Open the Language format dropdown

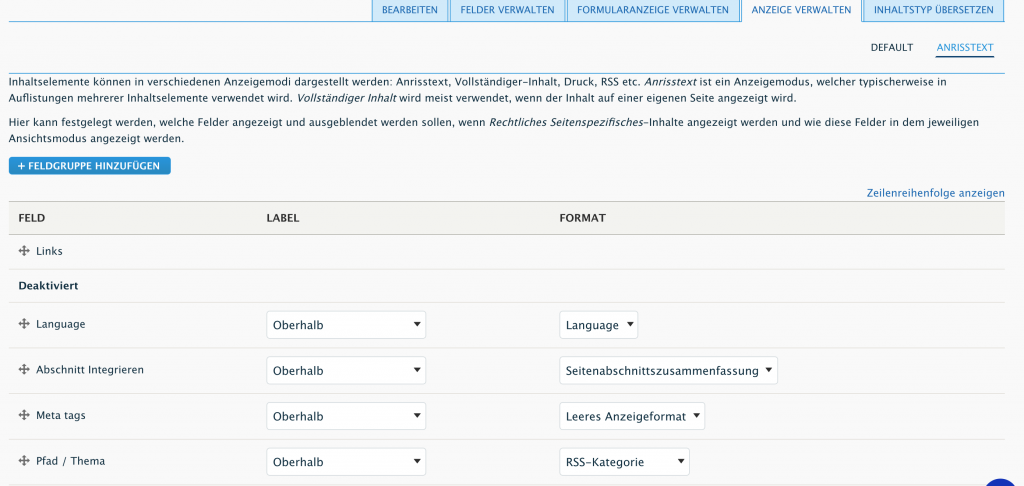(x=598, y=325)
